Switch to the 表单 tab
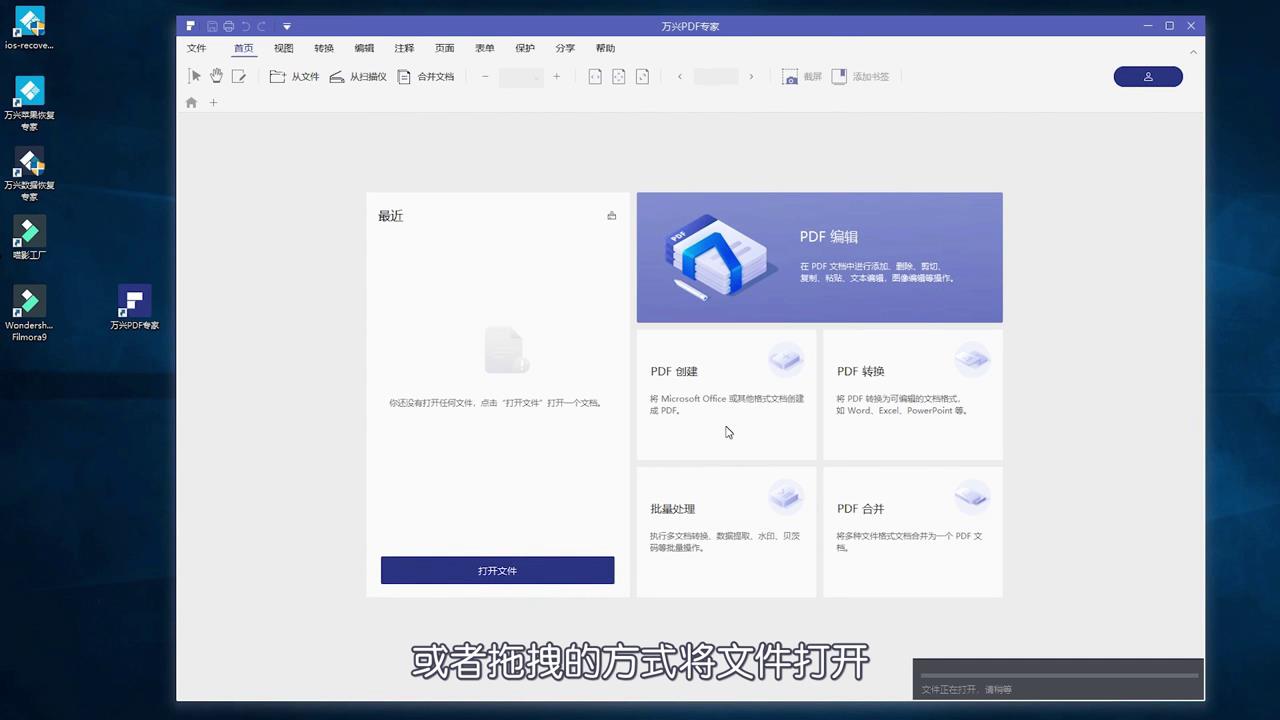 click(484, 48)
